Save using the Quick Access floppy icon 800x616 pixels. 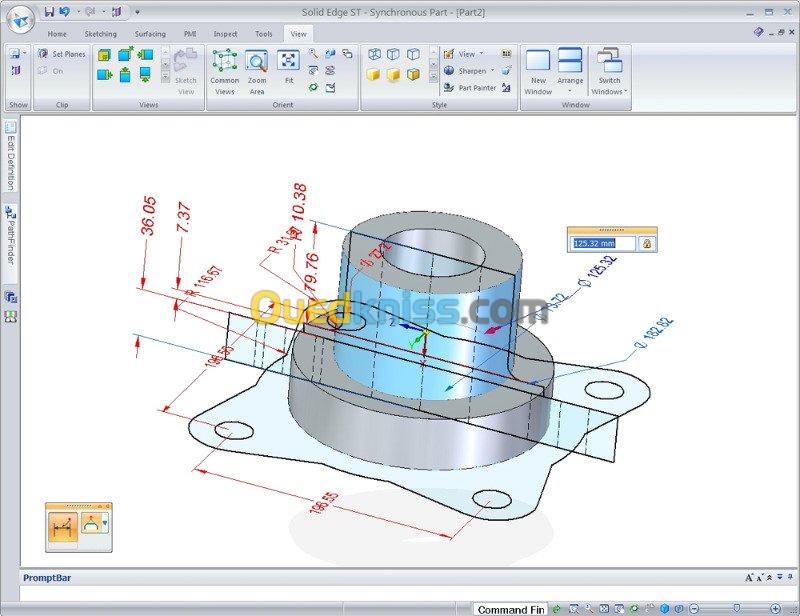point(49,12)
